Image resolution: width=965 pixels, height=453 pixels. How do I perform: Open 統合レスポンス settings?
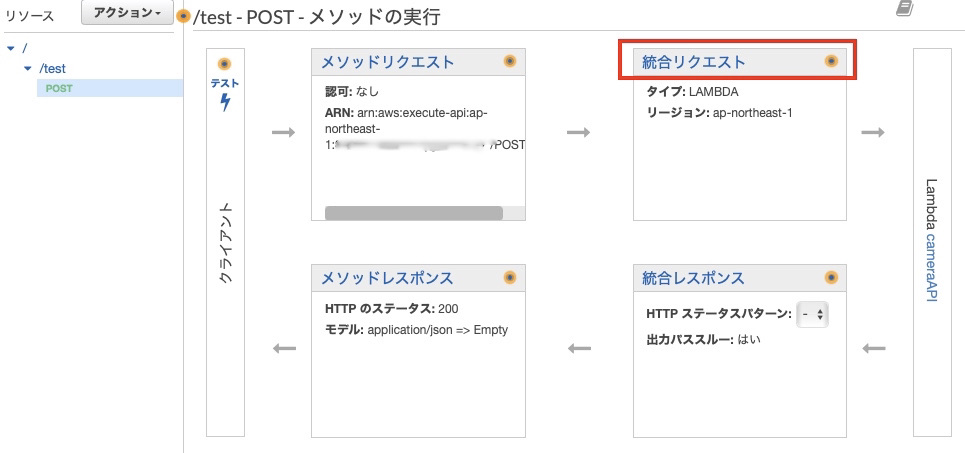[x=693, y=278]
